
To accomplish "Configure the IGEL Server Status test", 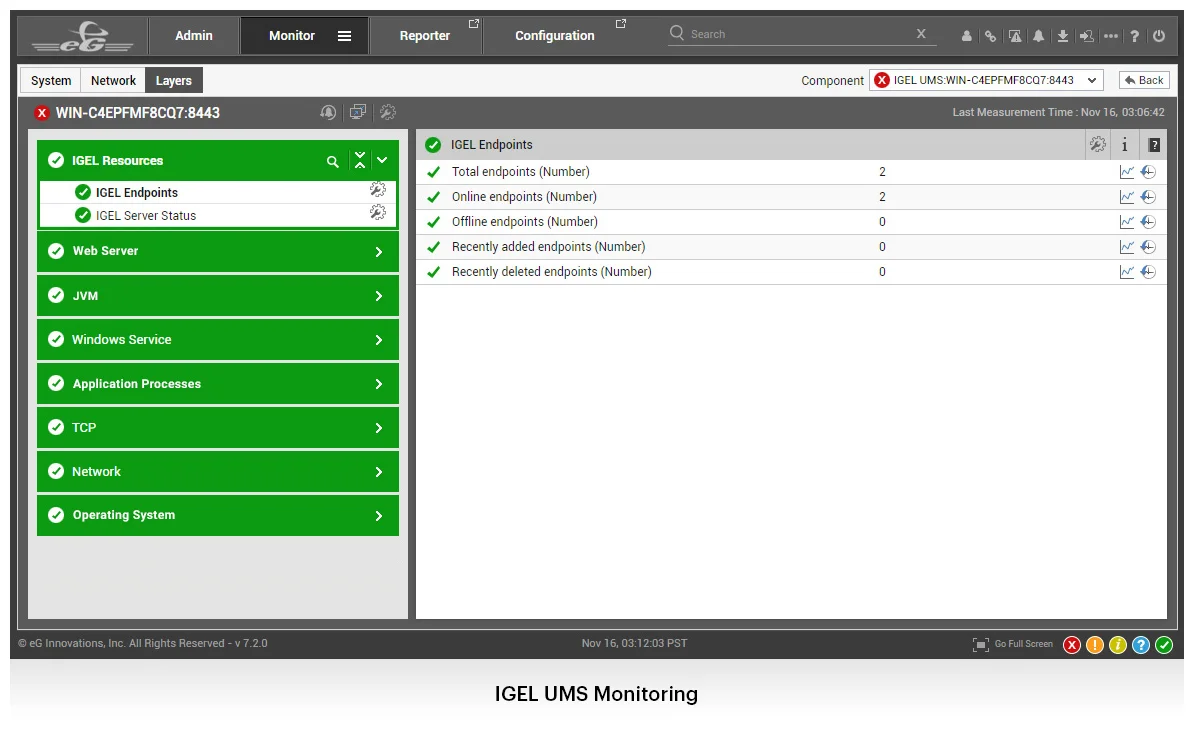I will pyautogui.click(x=378, y=213).
